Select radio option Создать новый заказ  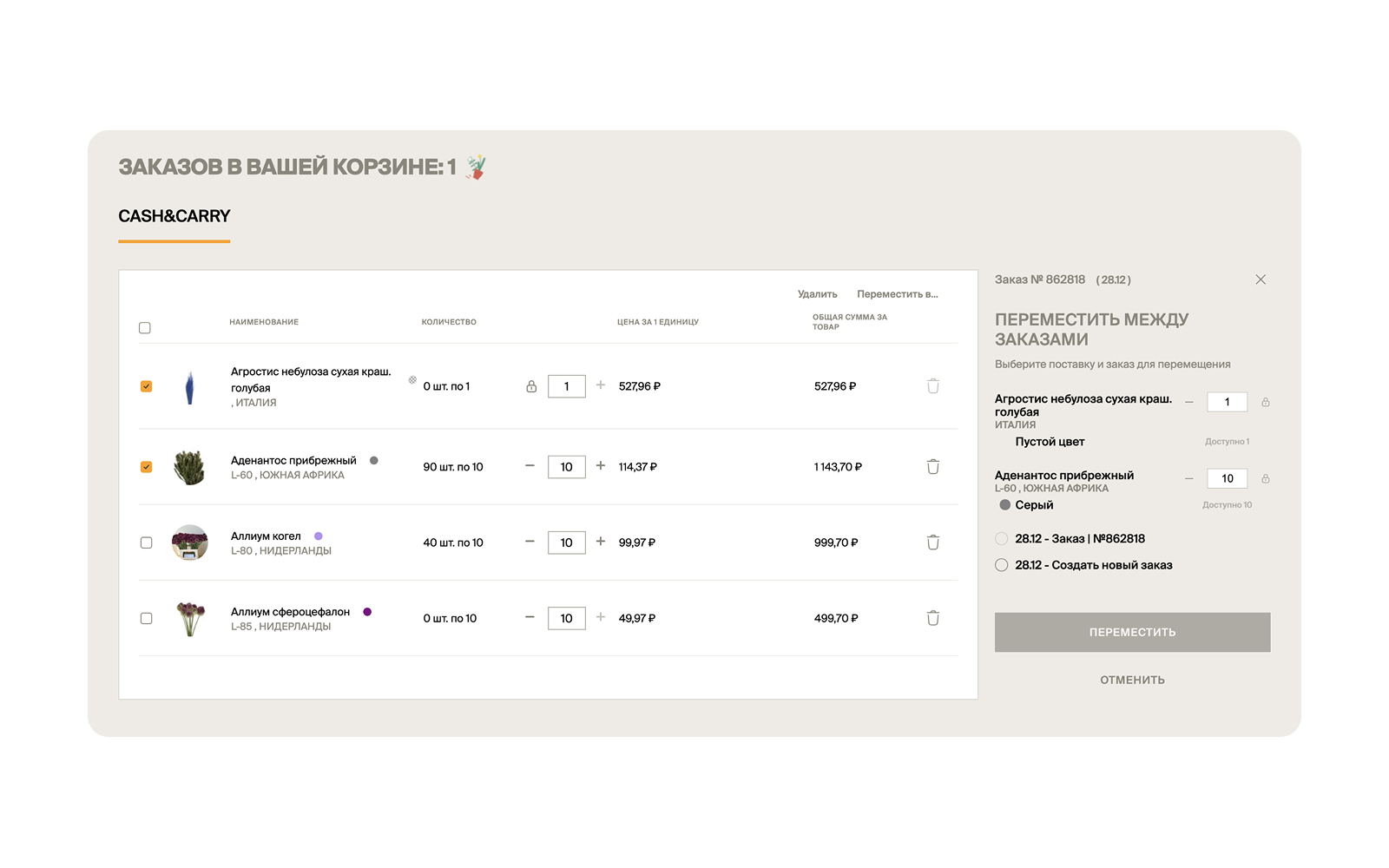pos(1002,565)
